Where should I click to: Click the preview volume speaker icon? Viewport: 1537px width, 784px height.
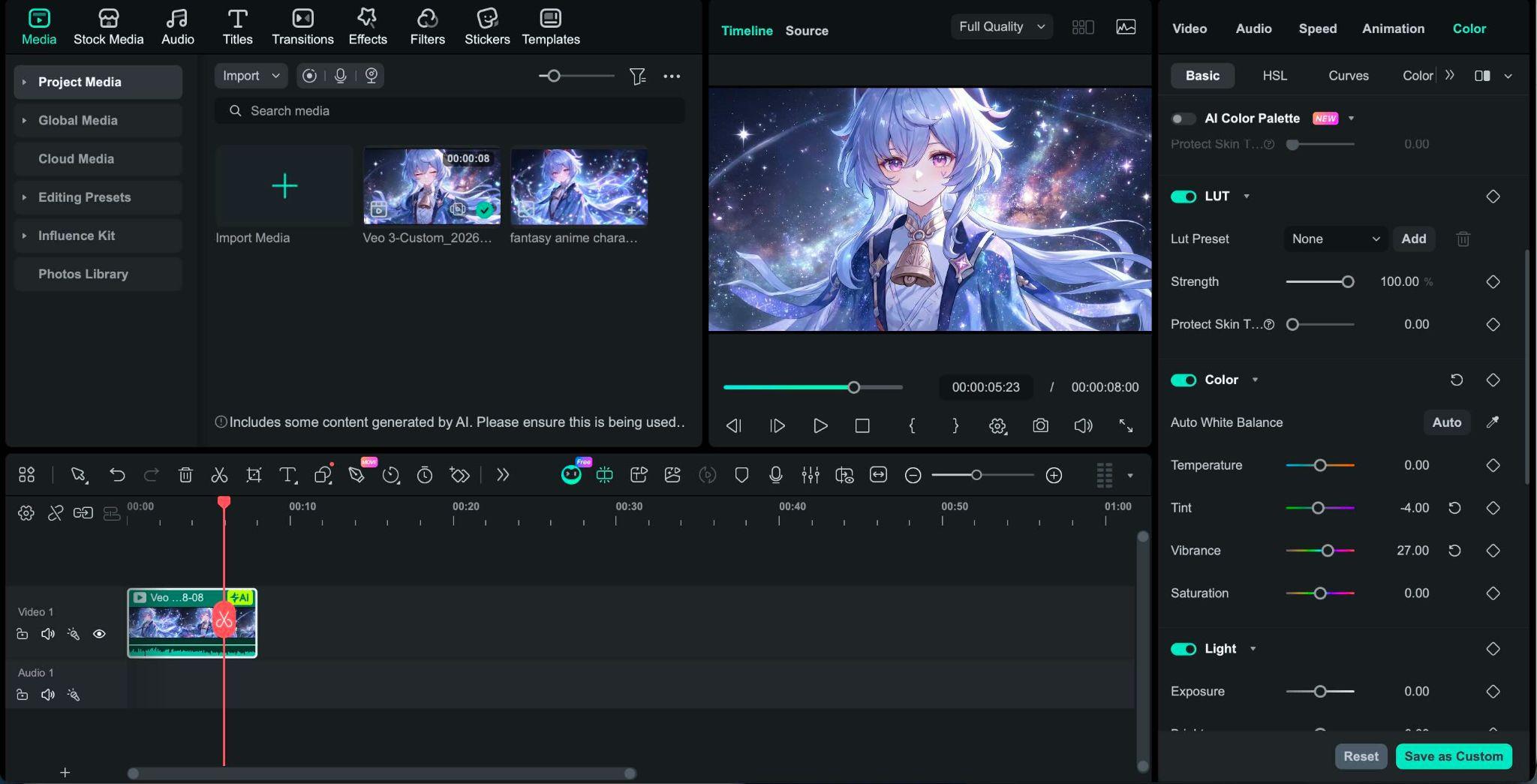coord(1083,426)
